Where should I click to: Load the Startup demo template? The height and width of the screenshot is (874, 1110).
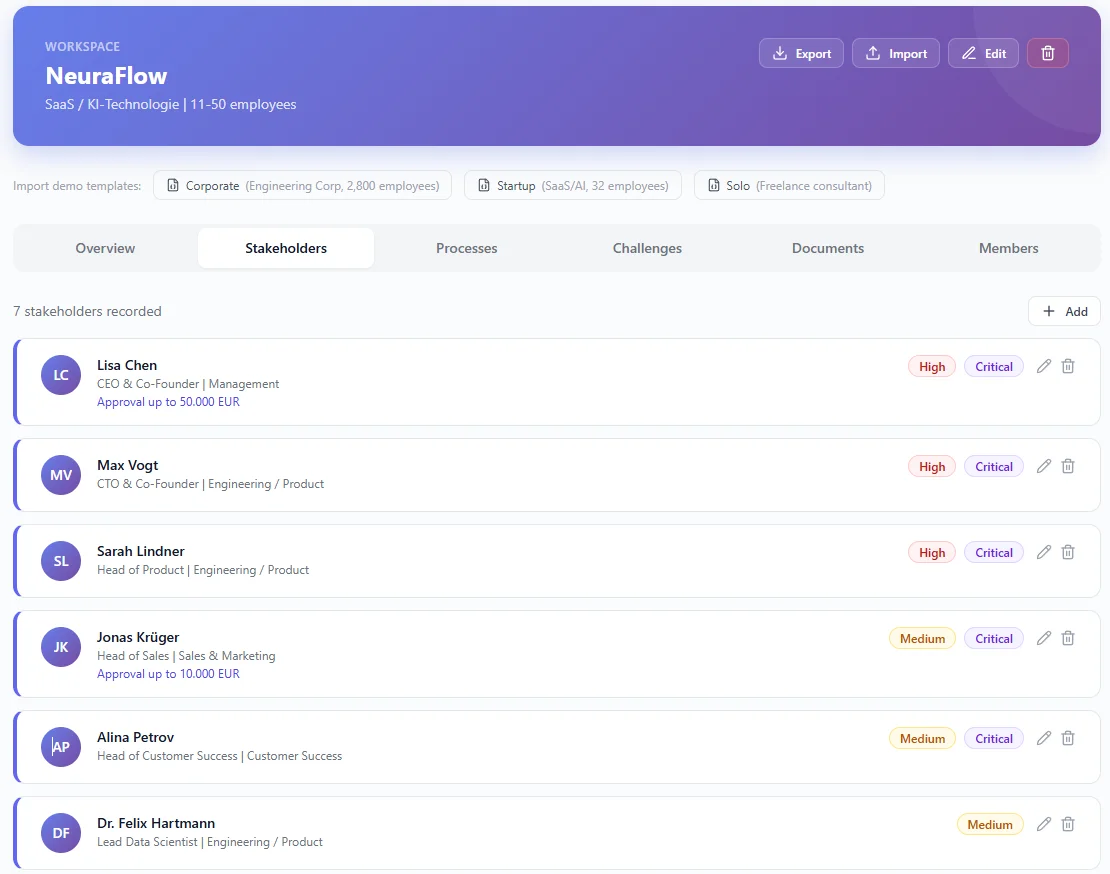[x=572, y=186]
